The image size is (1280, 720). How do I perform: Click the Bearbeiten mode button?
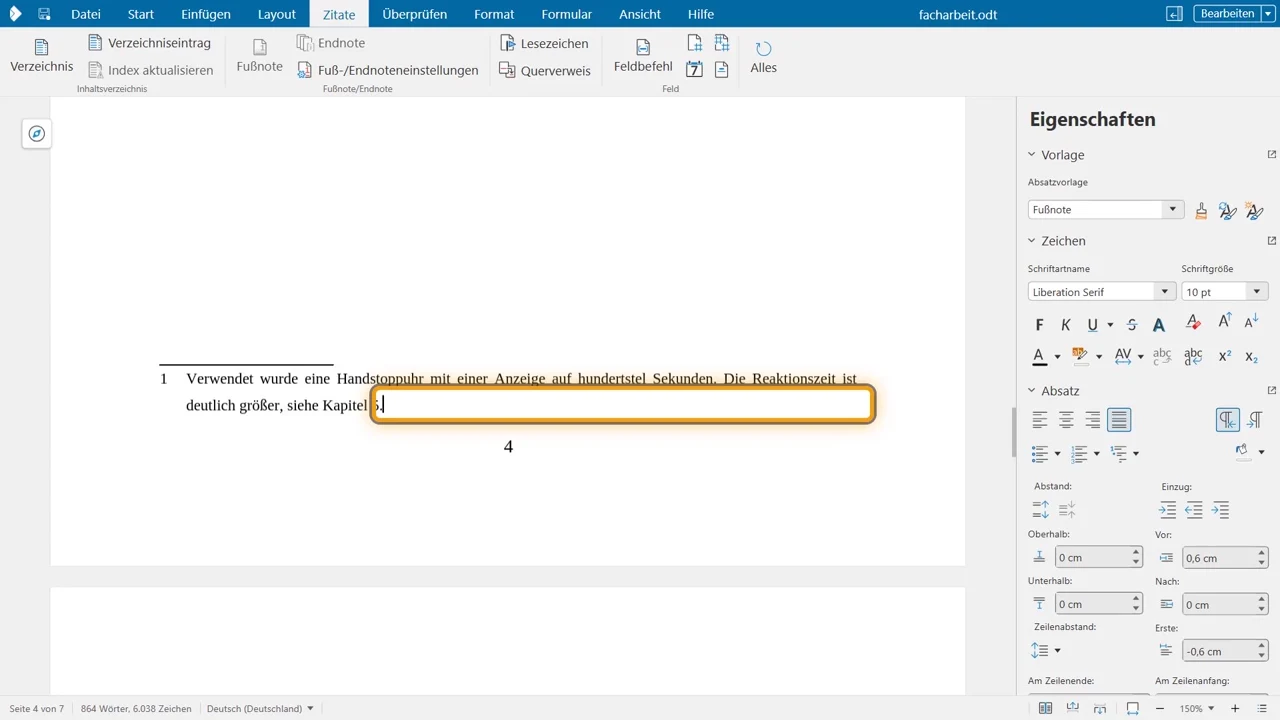(x=1227, y=14)
